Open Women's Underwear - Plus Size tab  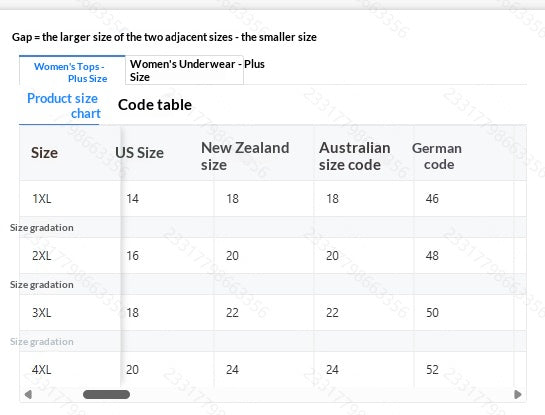184,70
